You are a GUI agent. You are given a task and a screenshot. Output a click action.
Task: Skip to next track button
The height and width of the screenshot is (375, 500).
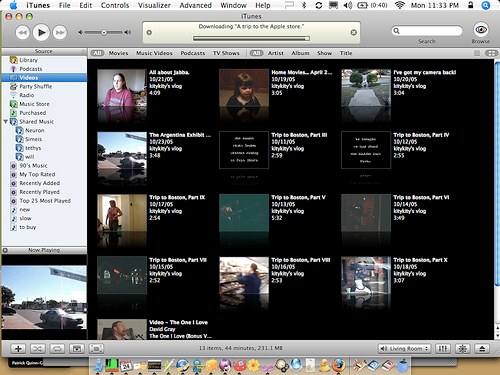60,32
